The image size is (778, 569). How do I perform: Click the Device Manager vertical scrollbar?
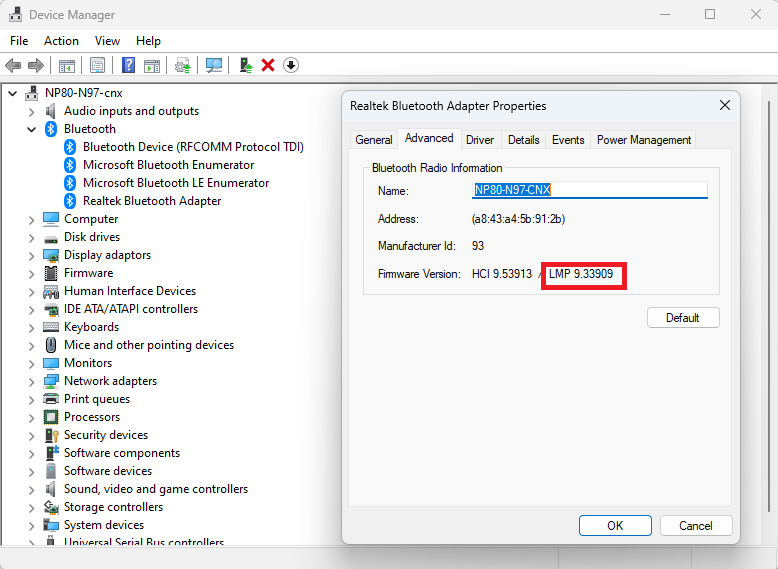pyautogui.click(x=770, y=306)
